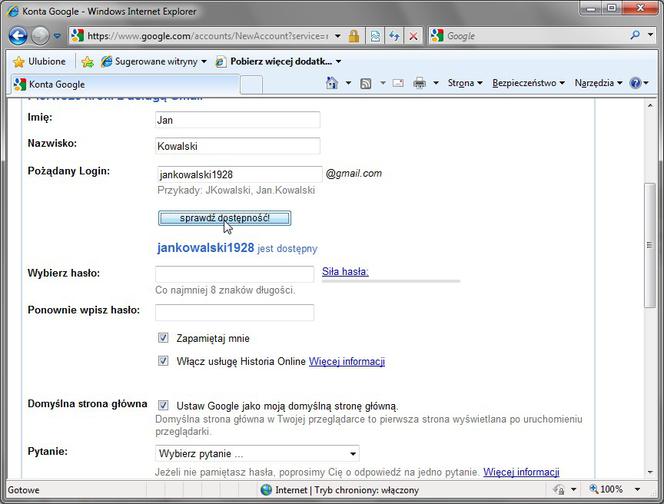
Task: Open Więcej informacji link beside Historia Online
Action: click(347, 361)
